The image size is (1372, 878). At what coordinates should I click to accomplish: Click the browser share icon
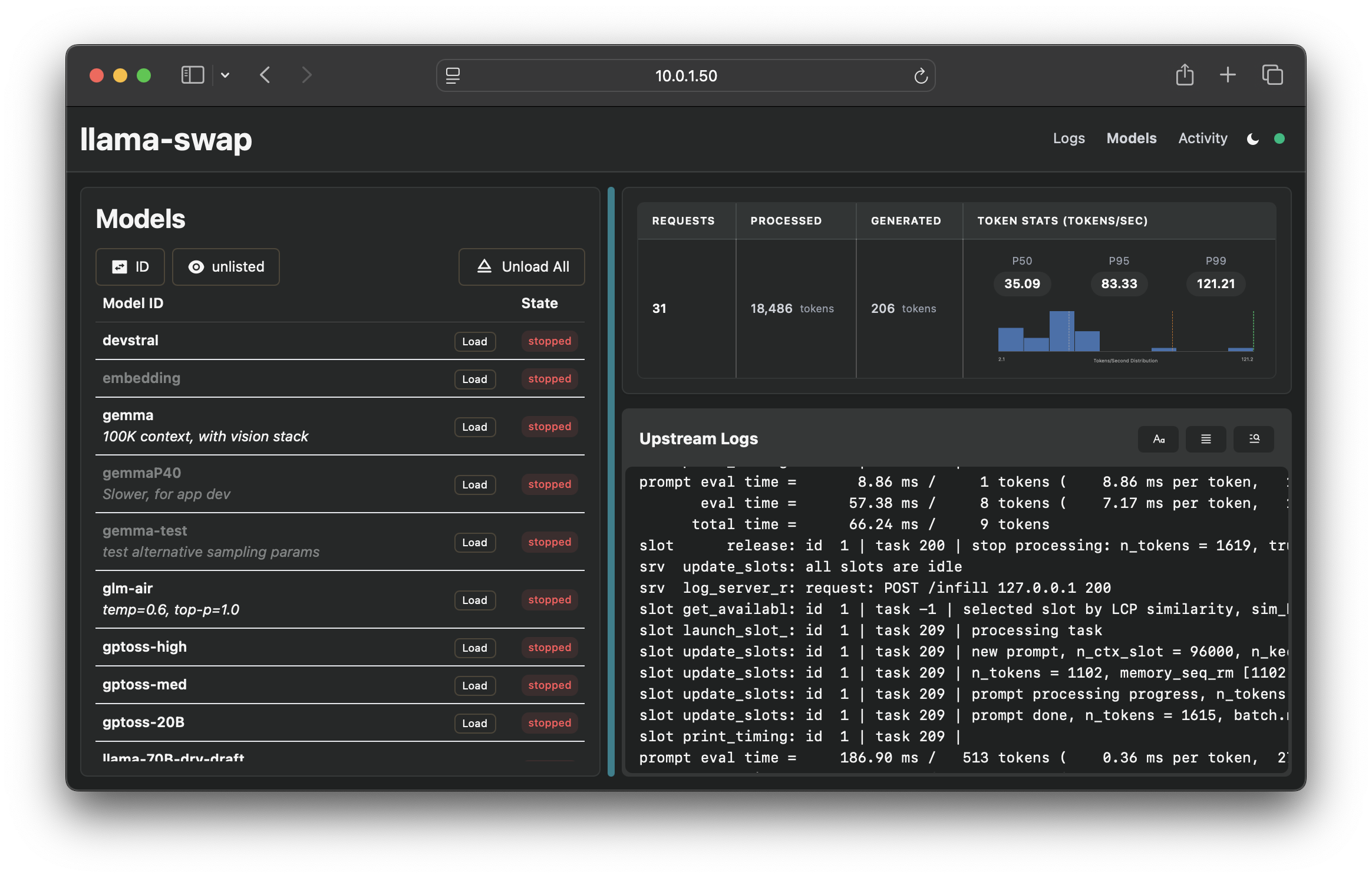point(1185,75)
